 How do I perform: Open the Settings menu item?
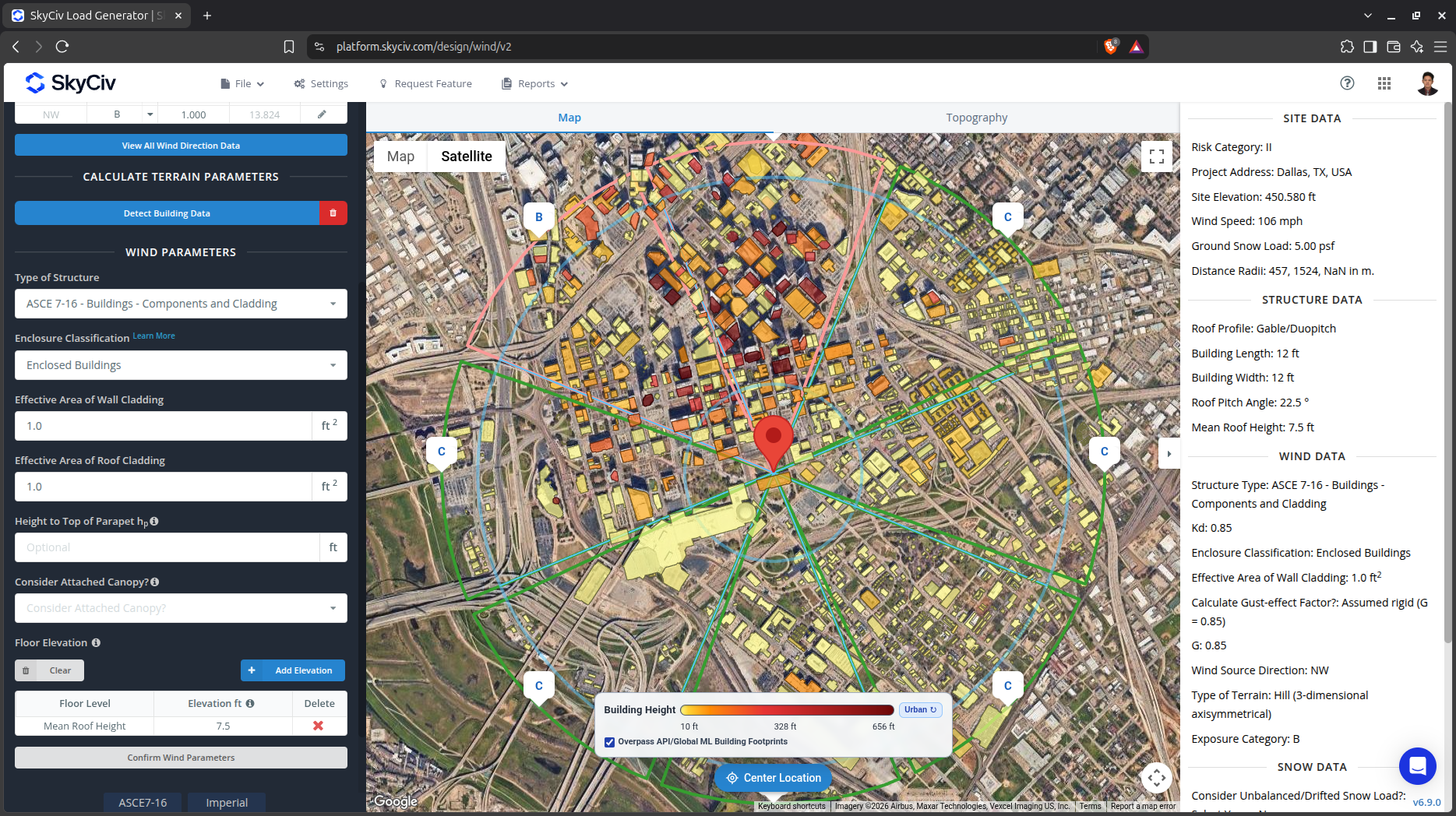[x=321, y=84]
